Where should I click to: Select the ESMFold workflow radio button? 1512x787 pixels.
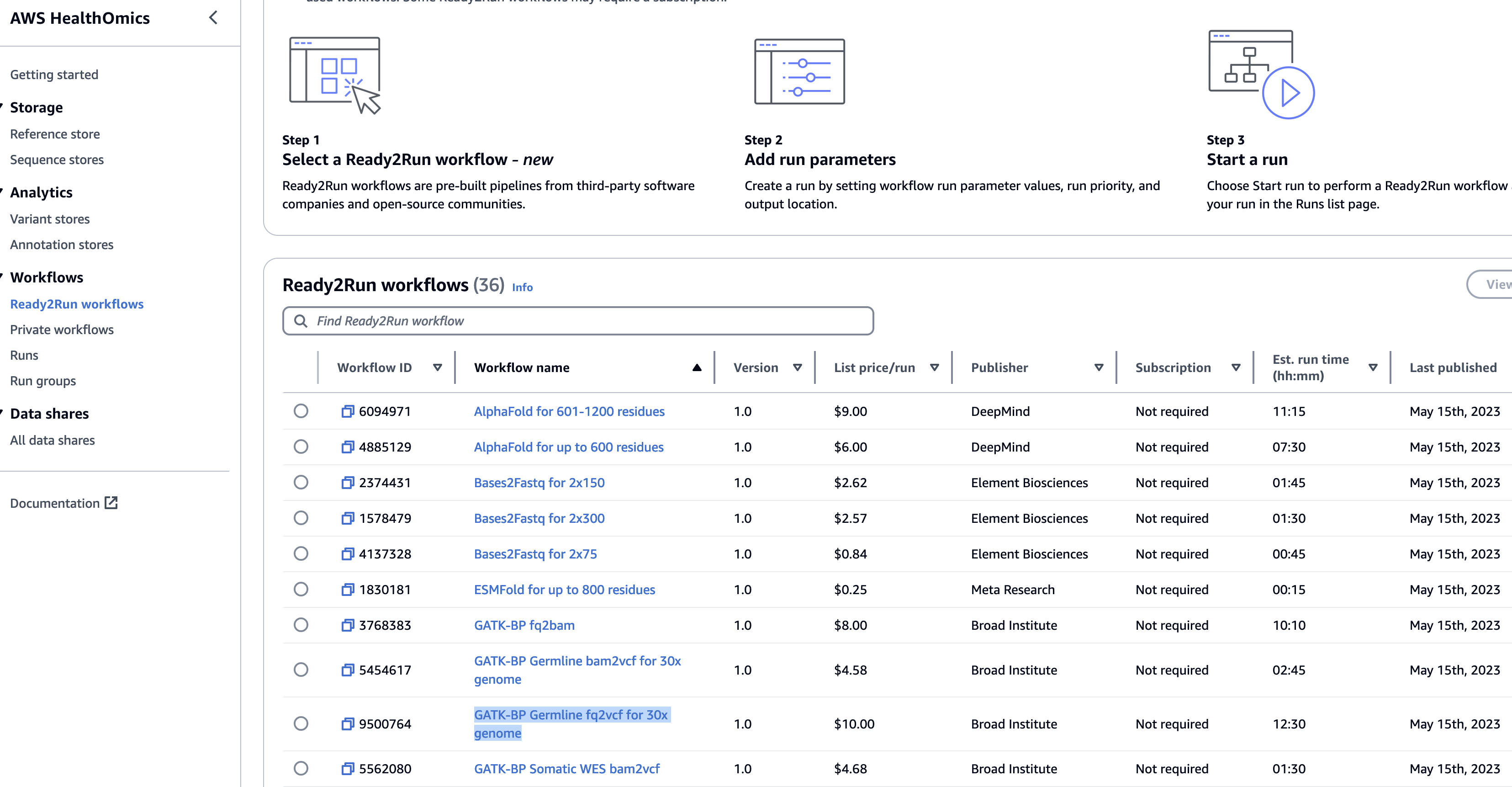tap(301, 589)
